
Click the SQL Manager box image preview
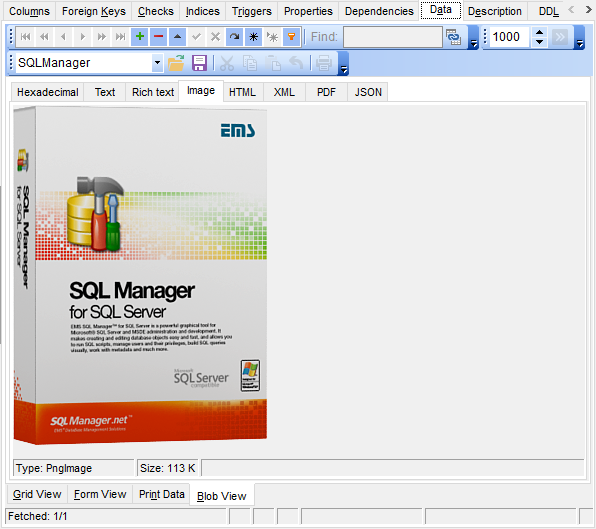(x=140, y=276)
